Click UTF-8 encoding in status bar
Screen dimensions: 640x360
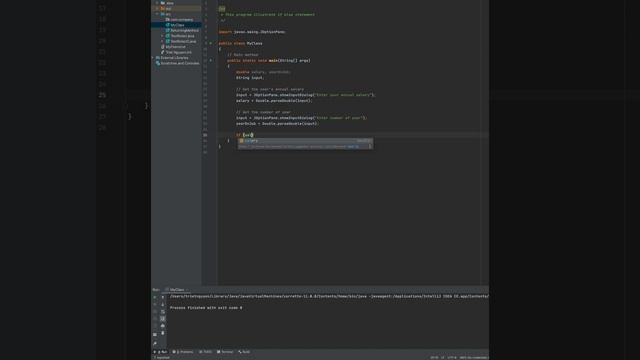coord(452,358)
